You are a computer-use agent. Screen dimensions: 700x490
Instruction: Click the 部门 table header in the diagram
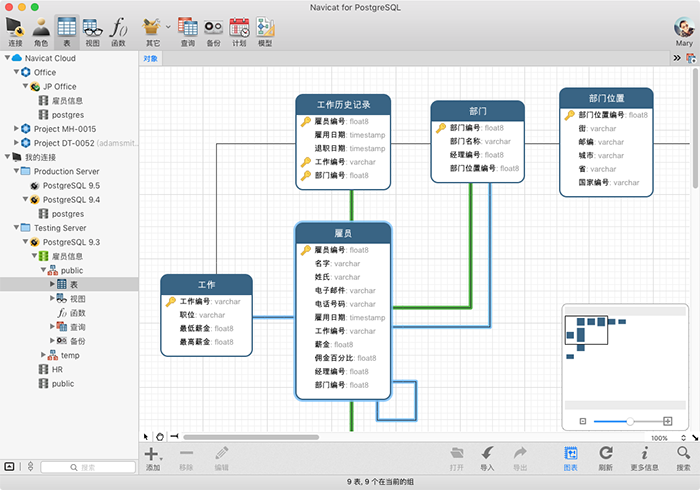(x=478, y=111)
